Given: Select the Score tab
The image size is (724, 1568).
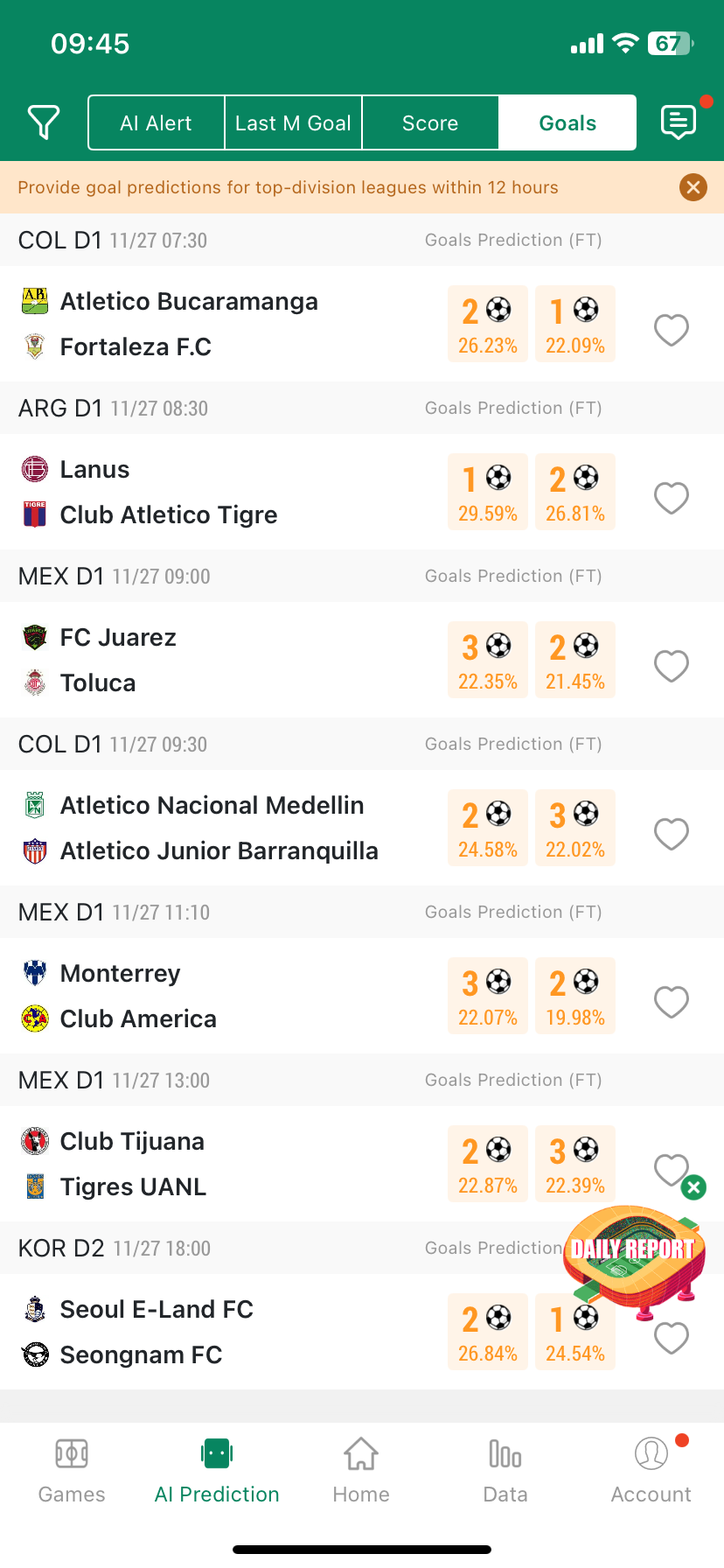Looking at the screenshot, I should [430, 123].
